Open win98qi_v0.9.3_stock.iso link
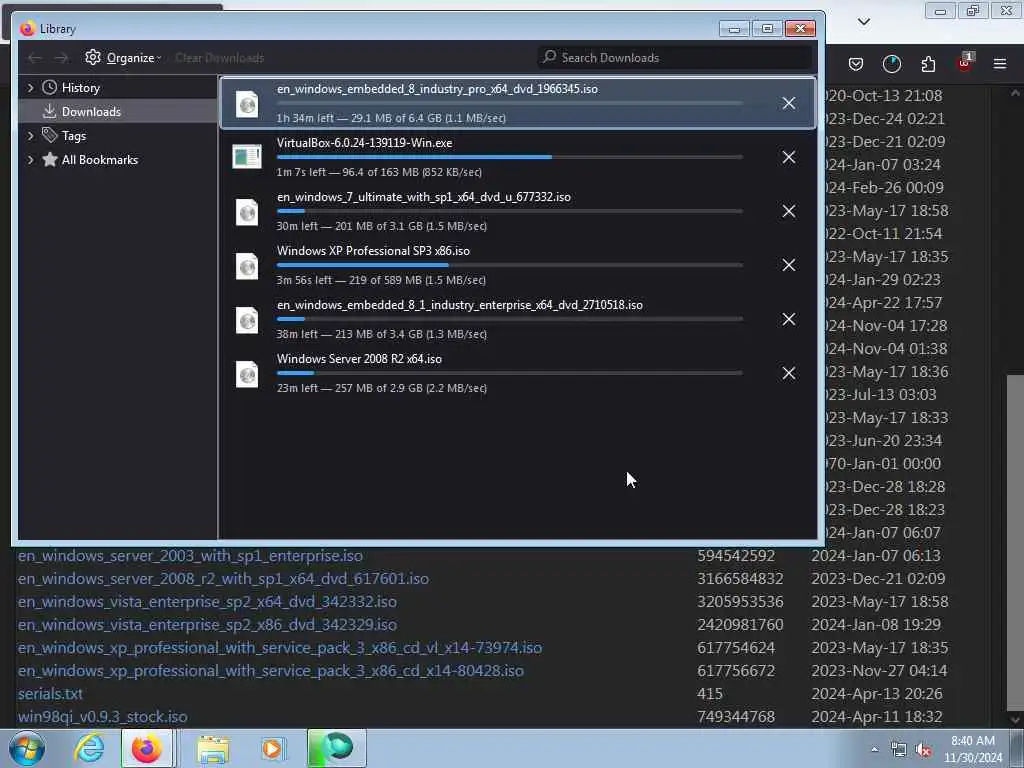Image resolution: width=1024 pixels, height=768 pixels. coord(103,716)
